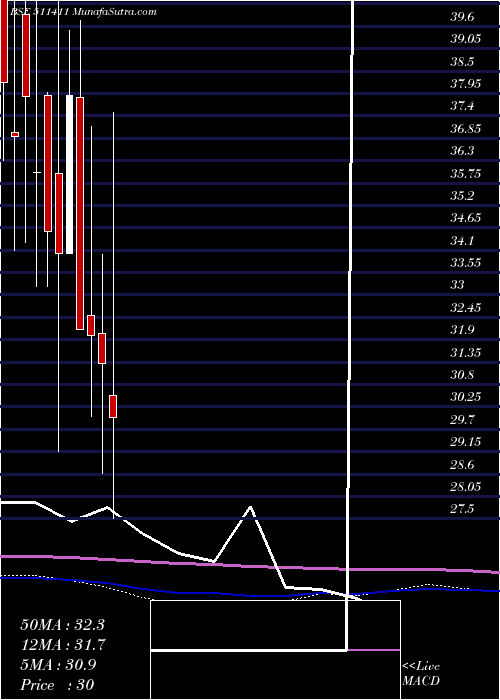500x700 pixels.
Task: Click the 5MA : 30.9 readout
Action: pos(58,665)
